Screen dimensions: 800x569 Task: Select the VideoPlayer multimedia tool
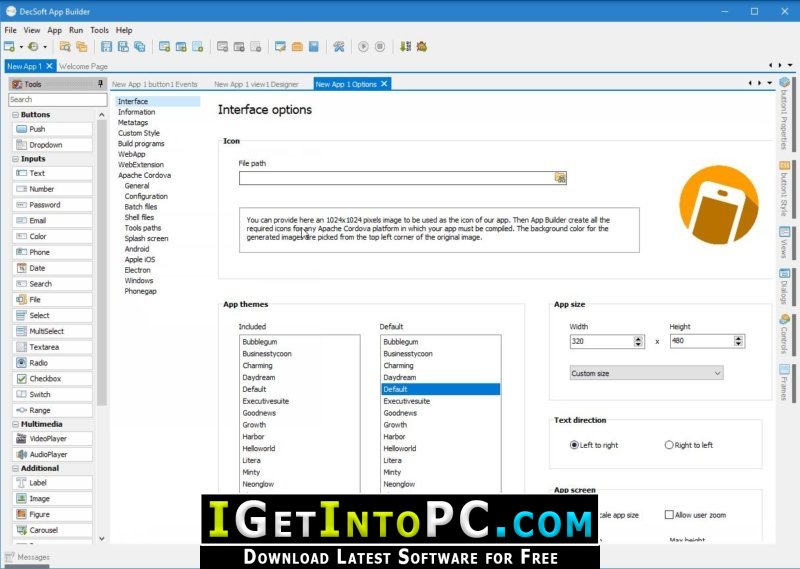click(x=53, y=438)
